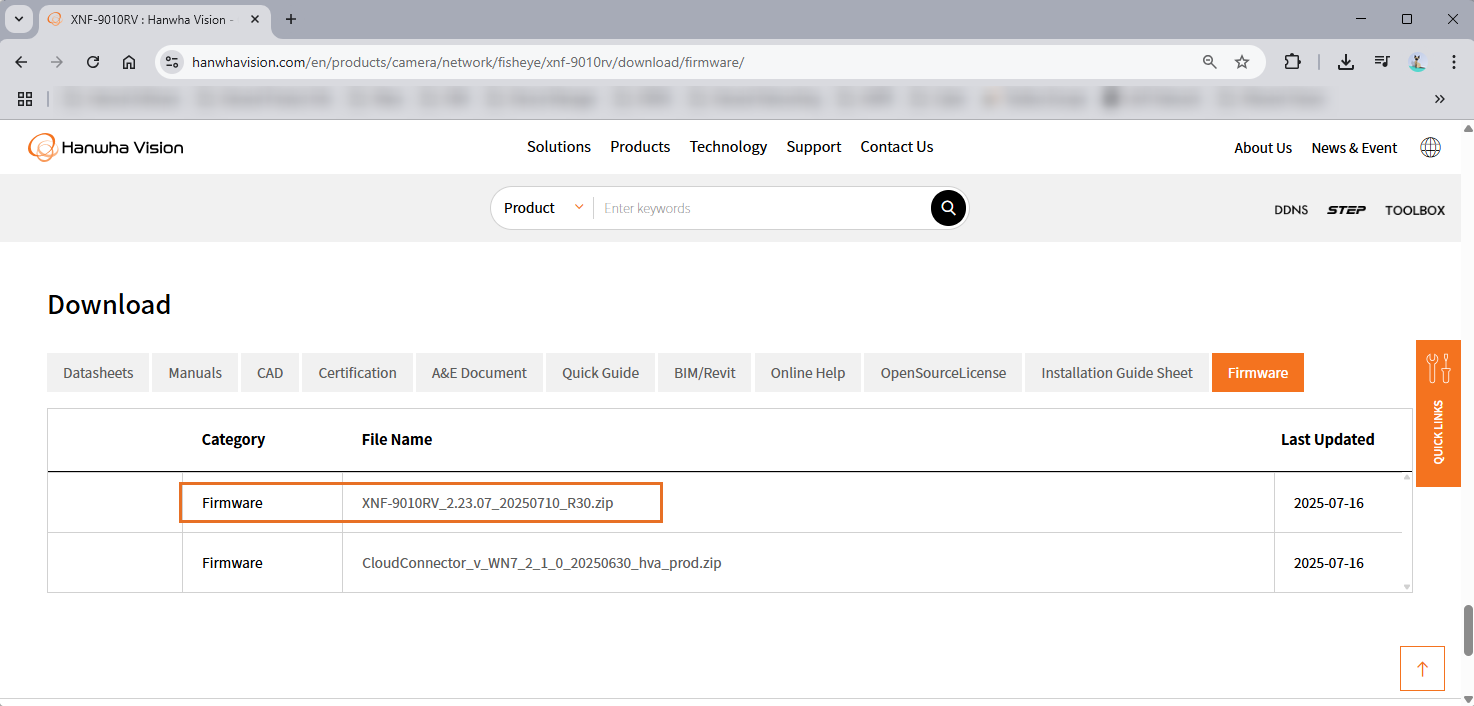Click the File Name column header
This screenshot has width=1474, height=706.
[x=397, y=439]
